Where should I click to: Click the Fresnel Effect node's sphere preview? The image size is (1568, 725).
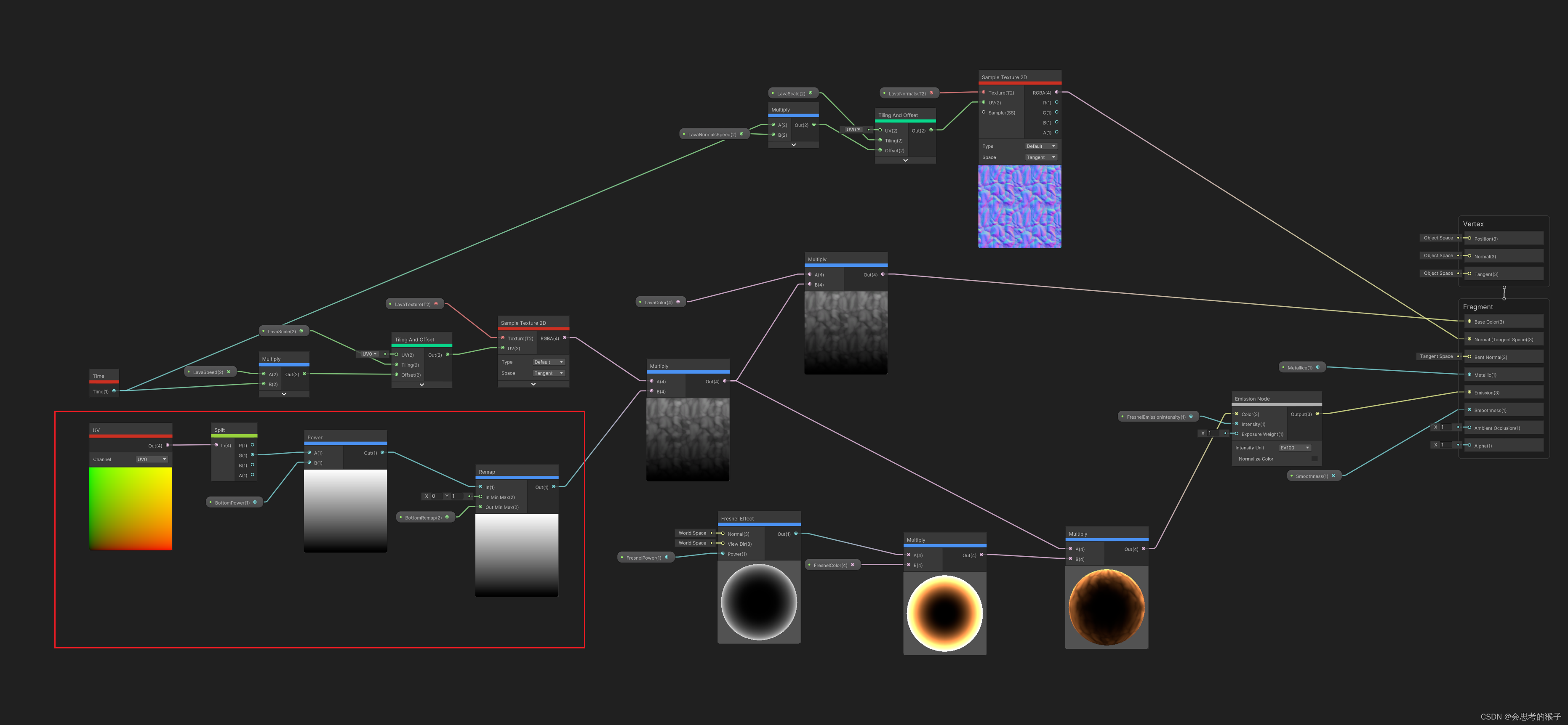[x=758, y=602]
